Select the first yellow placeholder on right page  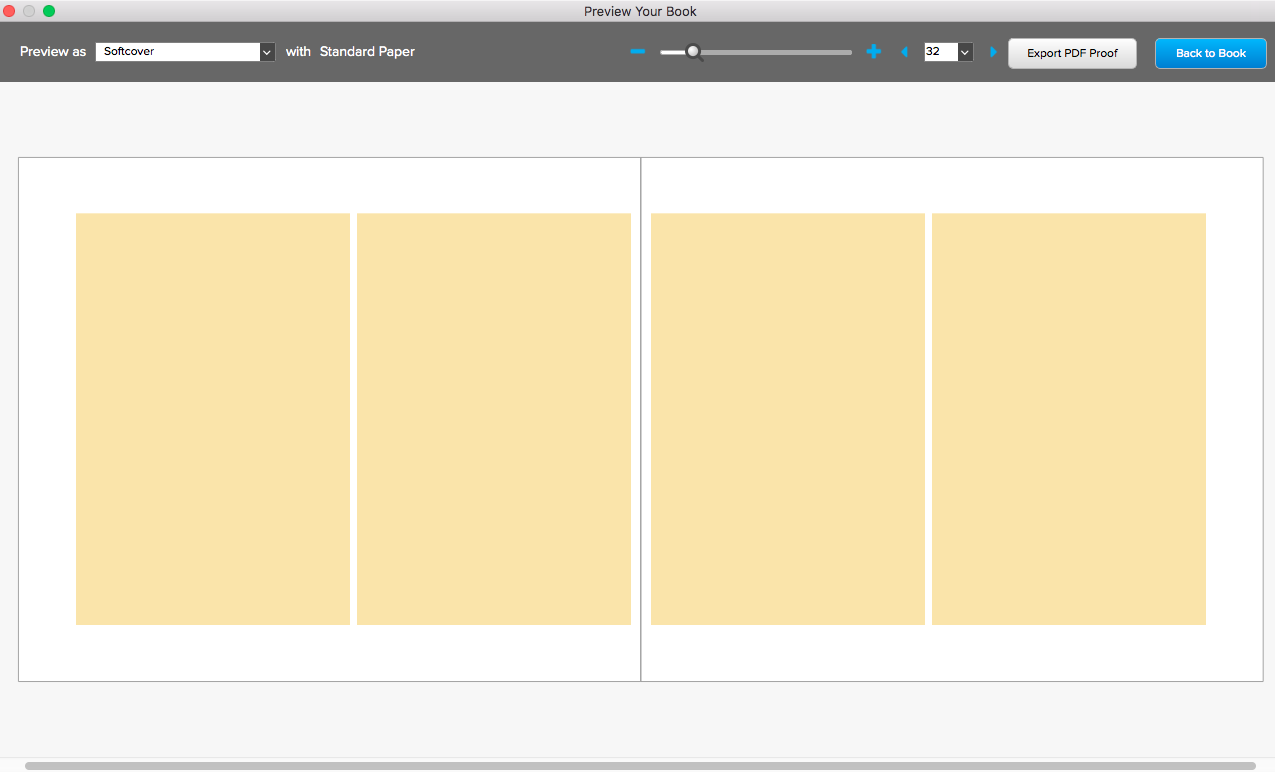tap(788, 419)
